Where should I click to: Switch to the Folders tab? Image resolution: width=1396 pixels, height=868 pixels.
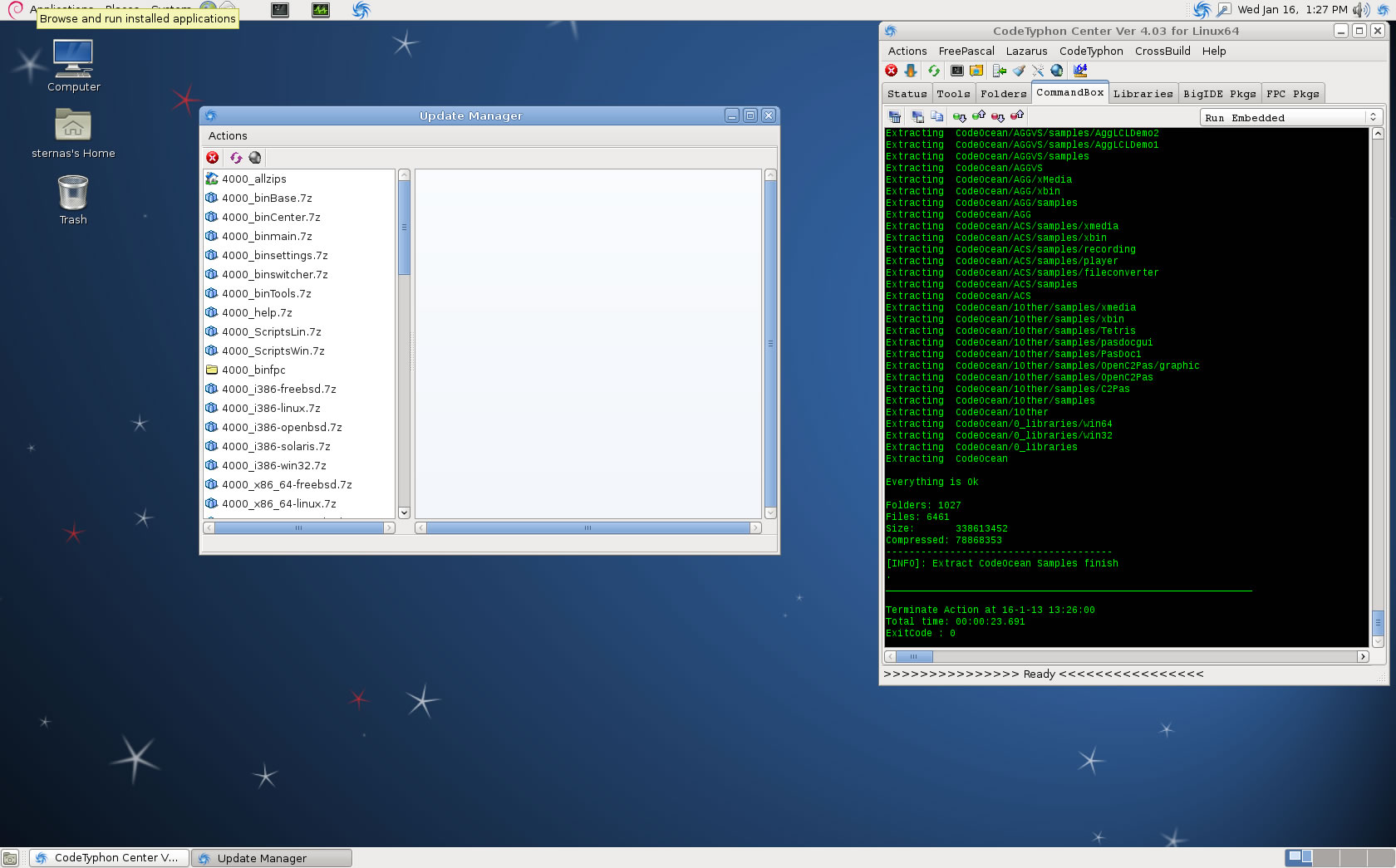pos(1003,94)
